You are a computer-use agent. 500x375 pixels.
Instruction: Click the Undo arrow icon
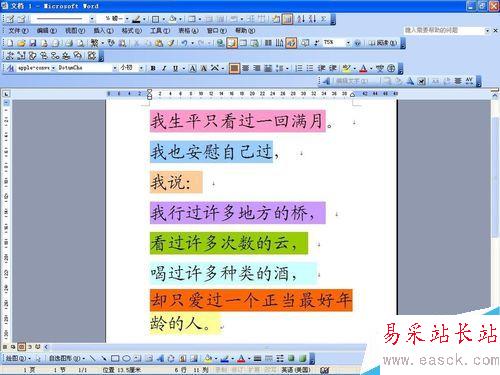184,43
